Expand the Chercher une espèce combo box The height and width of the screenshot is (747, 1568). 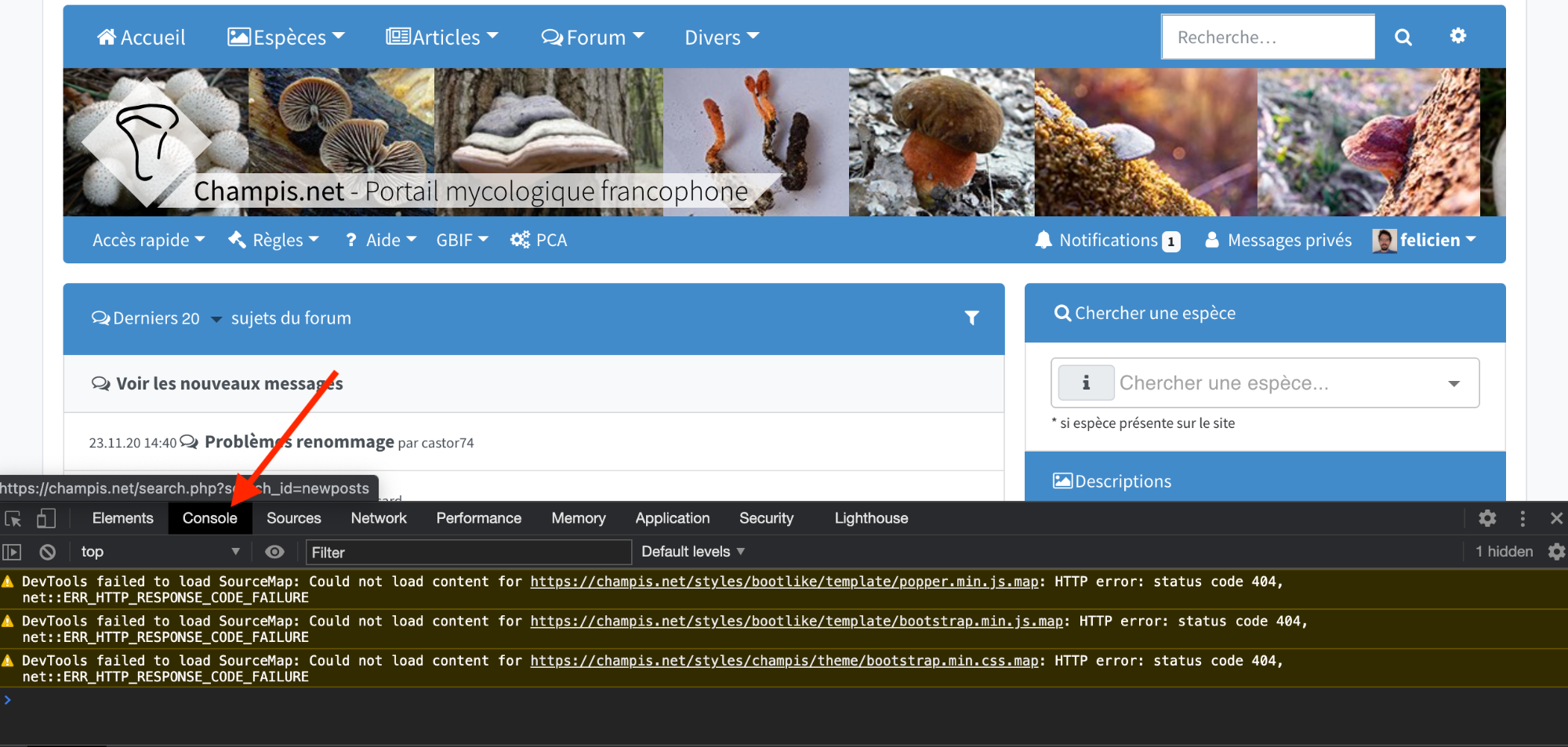coord(1453,383)
